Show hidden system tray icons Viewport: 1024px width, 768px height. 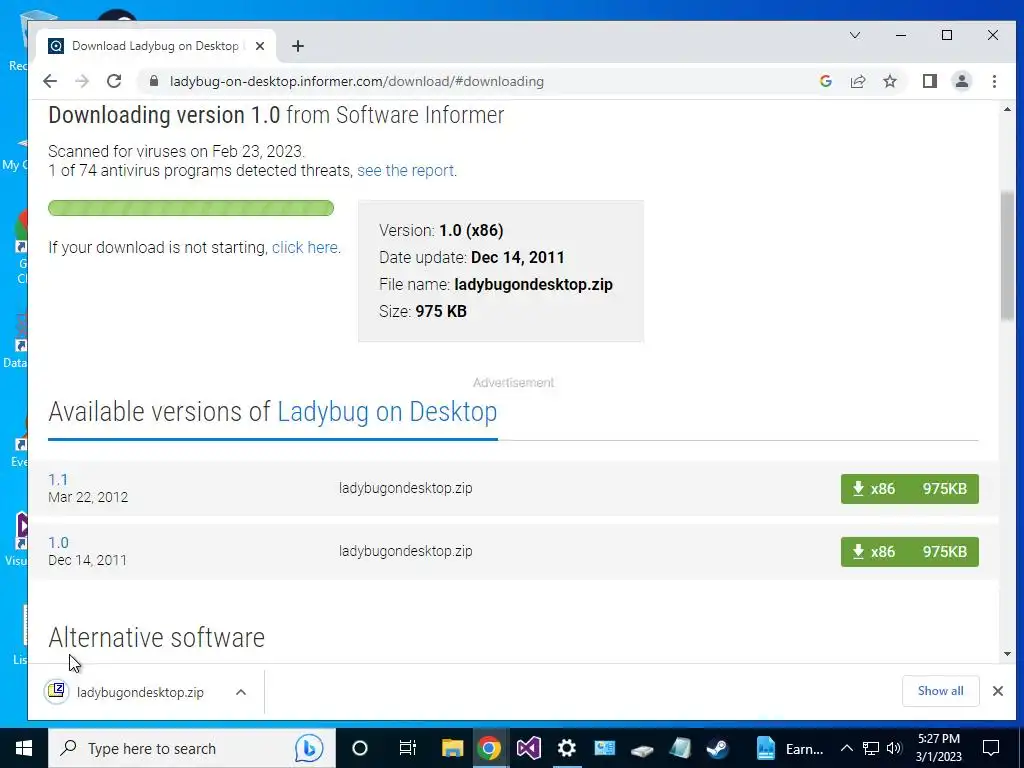846,748
